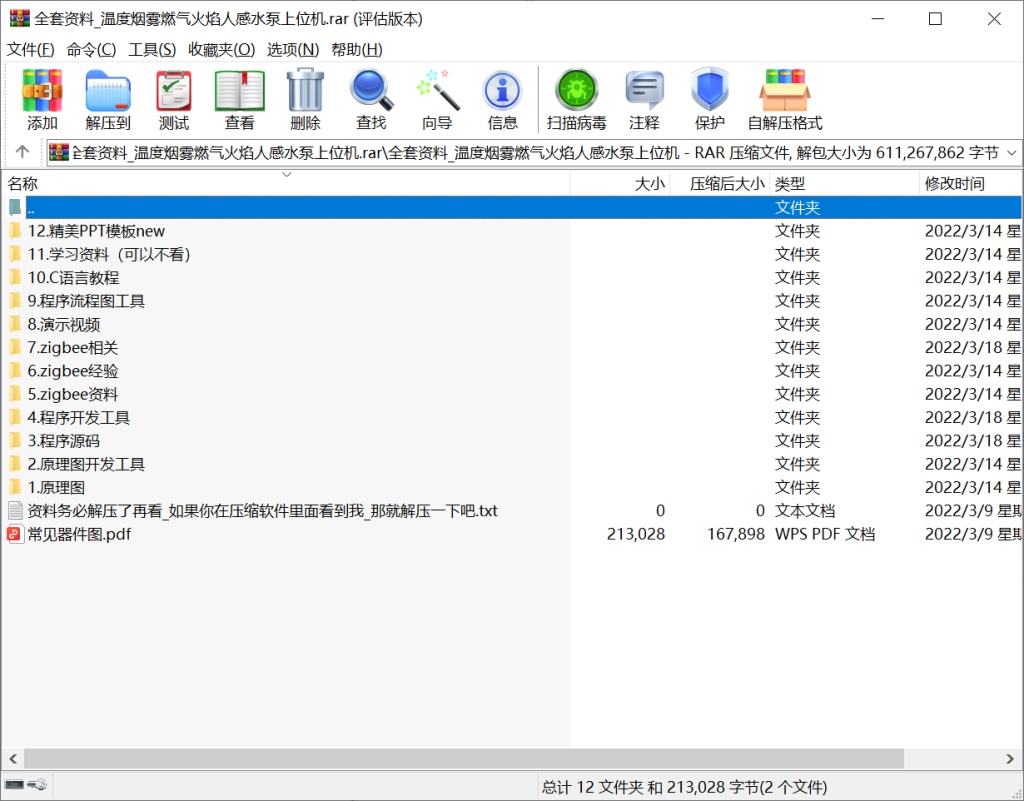1024x801 pixels.
Task: Click the 名称 column sort chevron
Action: point(287,174)
